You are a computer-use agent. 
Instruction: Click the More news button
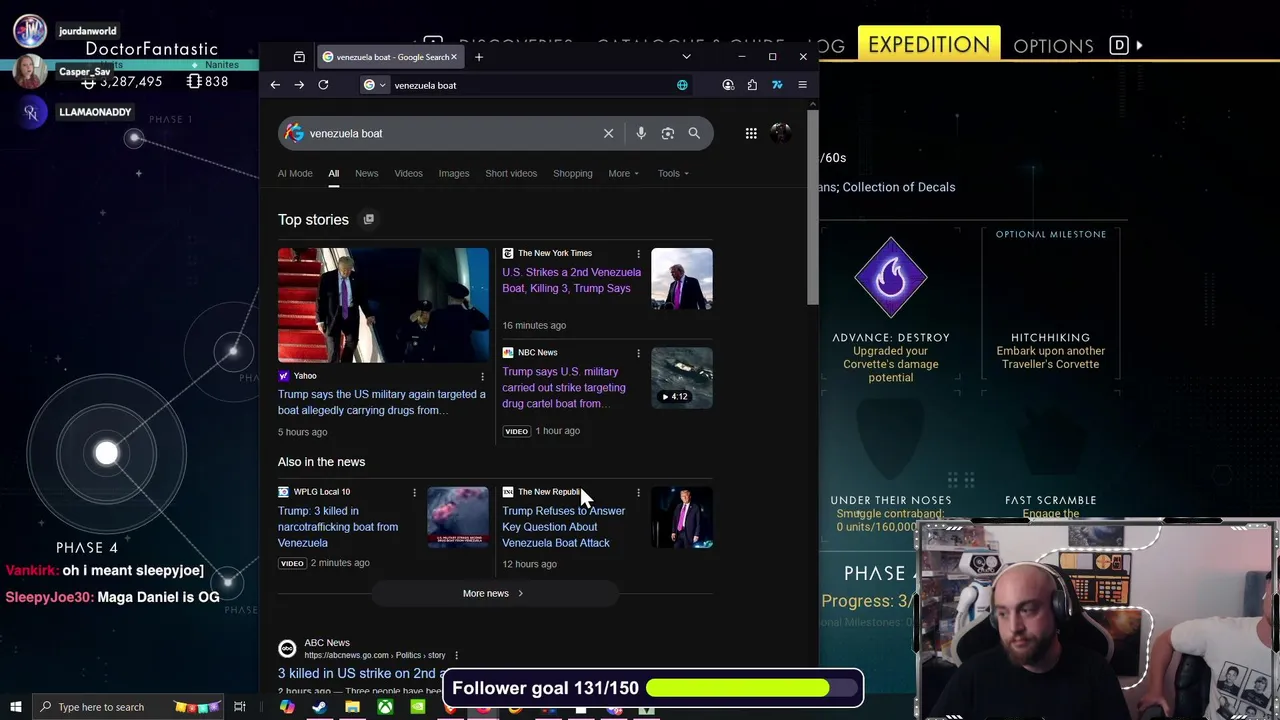tap(493, 593)
